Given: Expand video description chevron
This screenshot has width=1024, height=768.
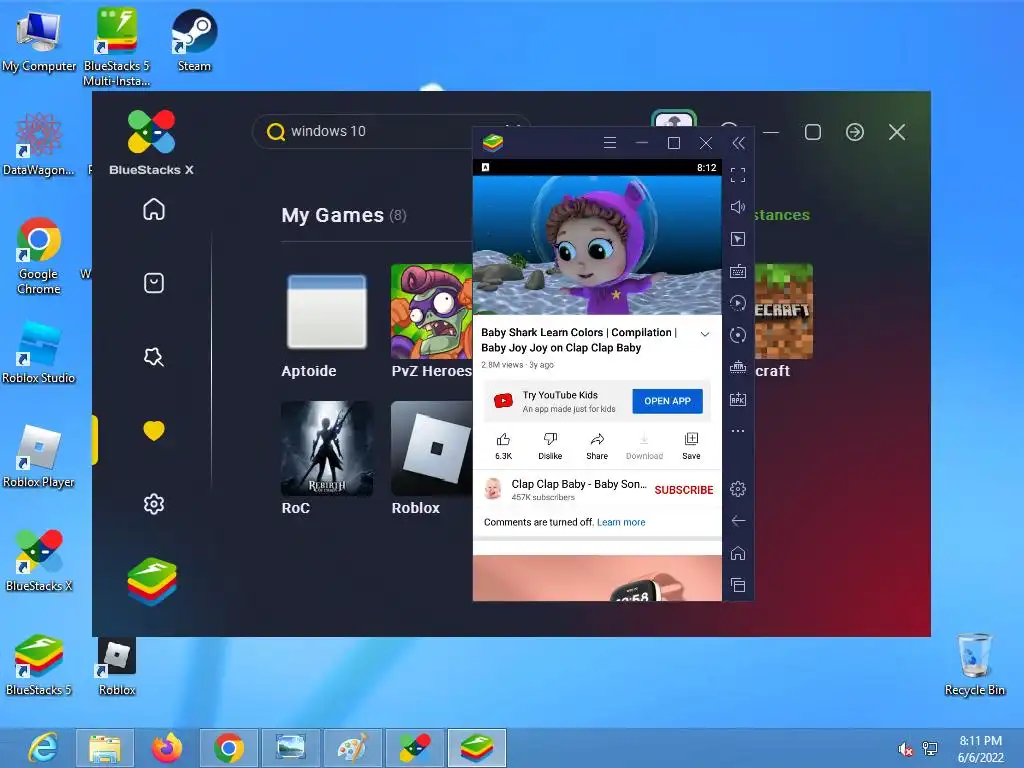Looking at the screenshot, I should tap(705, 334).
